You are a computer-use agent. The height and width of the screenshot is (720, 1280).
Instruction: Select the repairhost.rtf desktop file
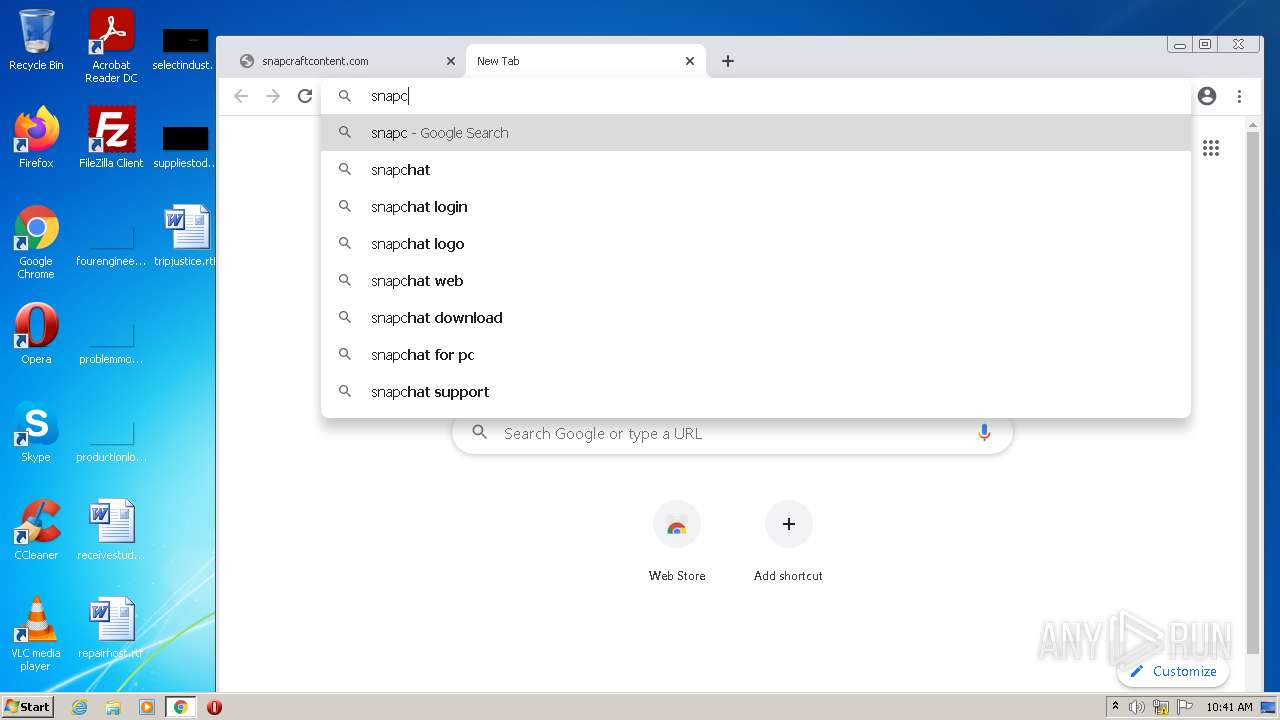tap(111, 628)
